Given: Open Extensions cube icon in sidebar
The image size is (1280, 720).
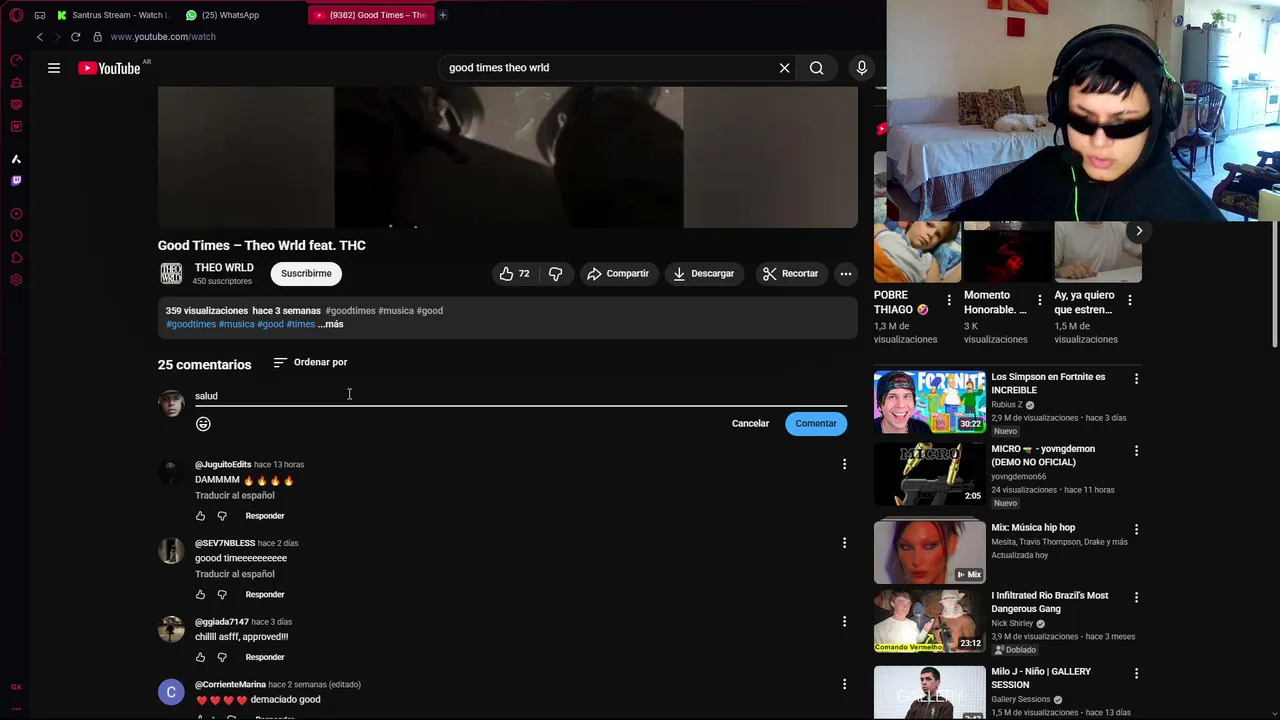Looking at the screenshot, I should click(x=16, y=258).
